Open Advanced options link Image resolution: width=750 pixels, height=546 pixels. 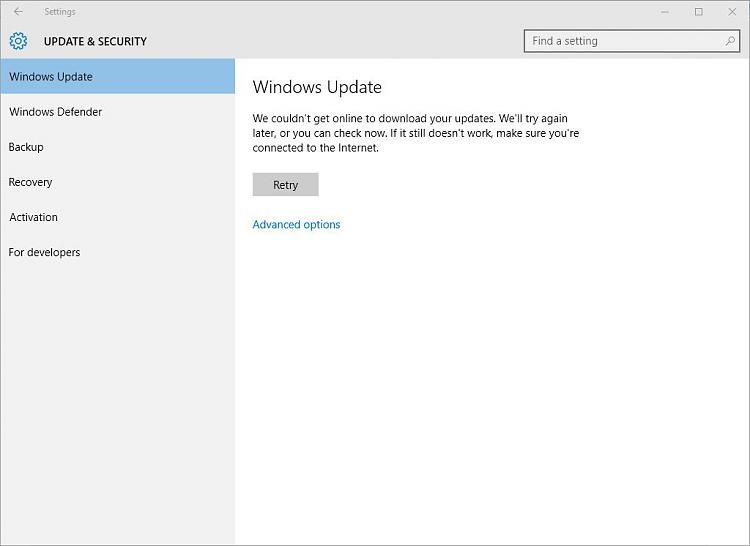point(296,224)
